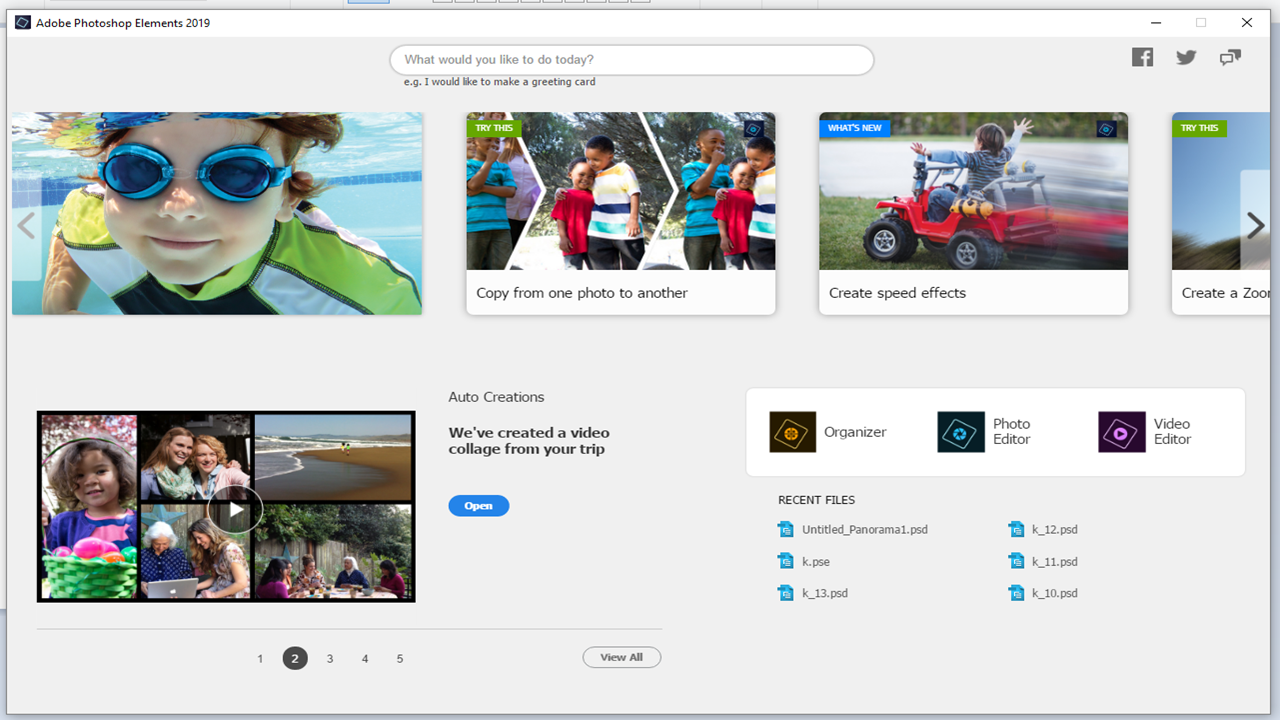This screenshot has width=1280, height=720.
Task: Click the camera icon on Create speed effects card
Action: pos(1104,128)
